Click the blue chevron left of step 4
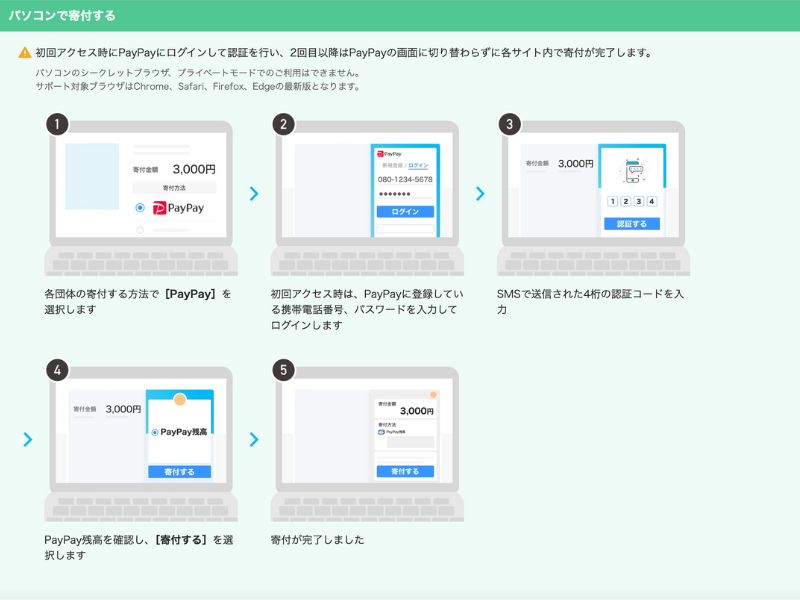Image resolution: width=800 pixels, height=600 pixels. click(28, 439)
